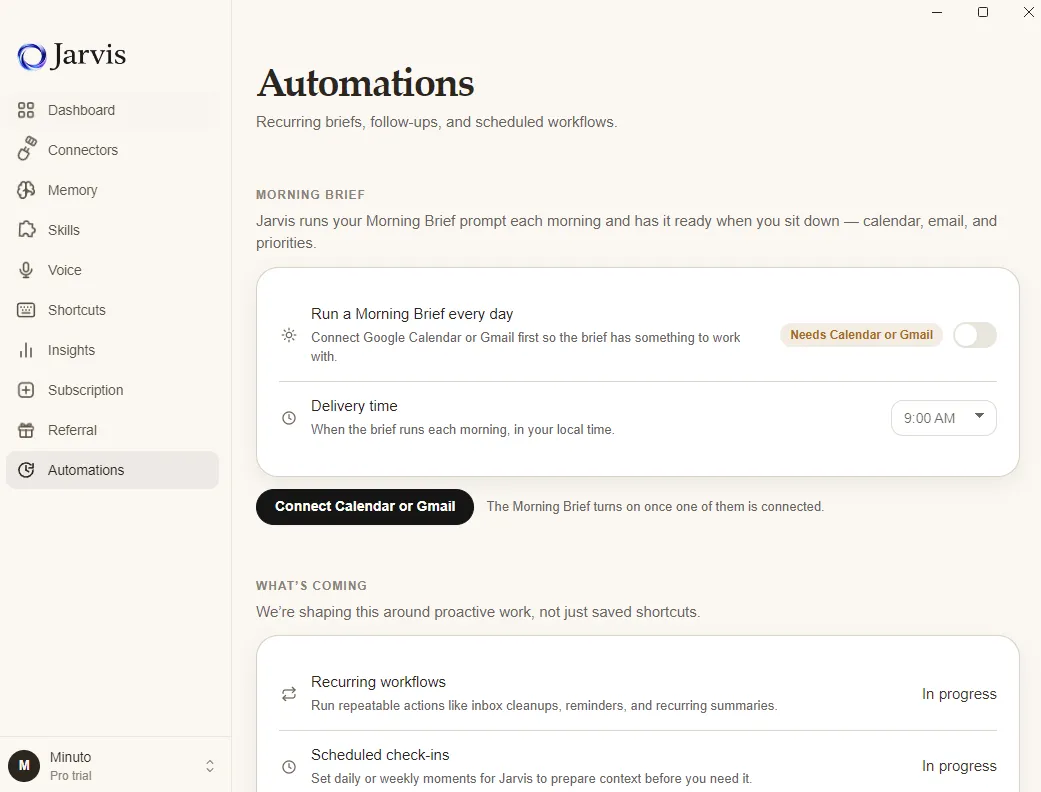Viewport: 1041px width, 792px height.
Task: Click the MORNING BRIEF section label
Action: (310, 195)
